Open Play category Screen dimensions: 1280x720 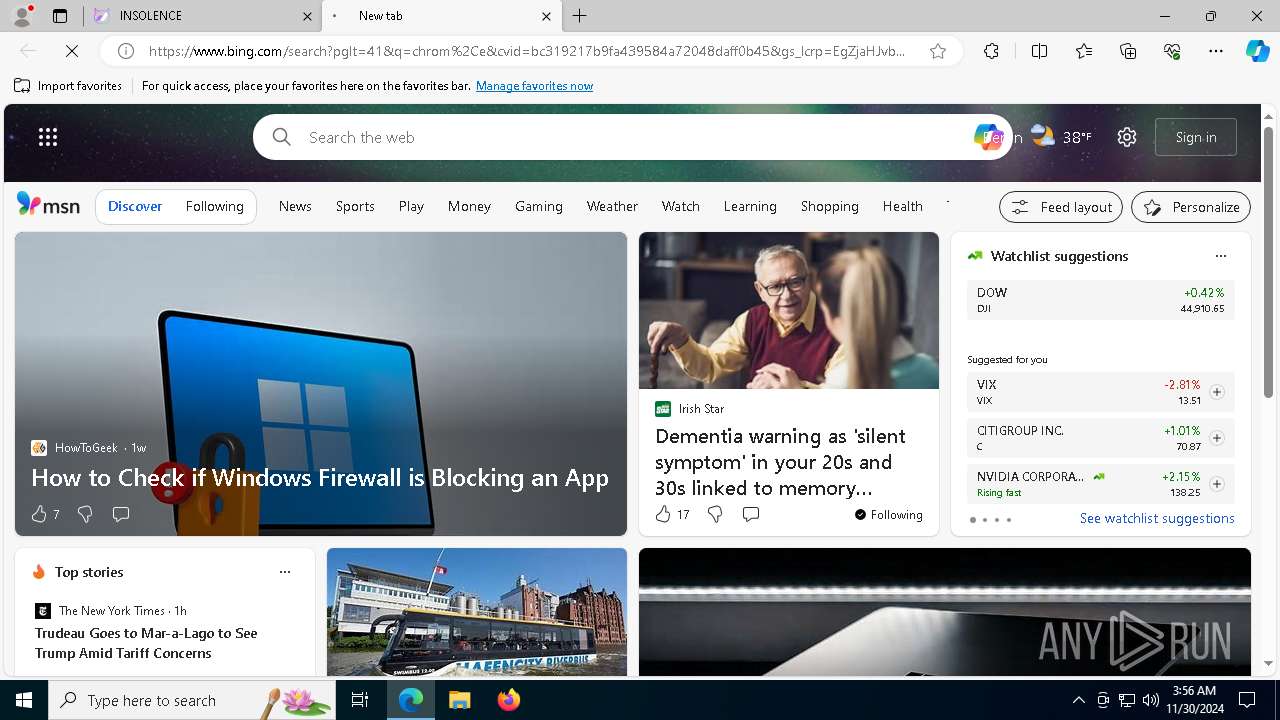[x=411, y=206]
